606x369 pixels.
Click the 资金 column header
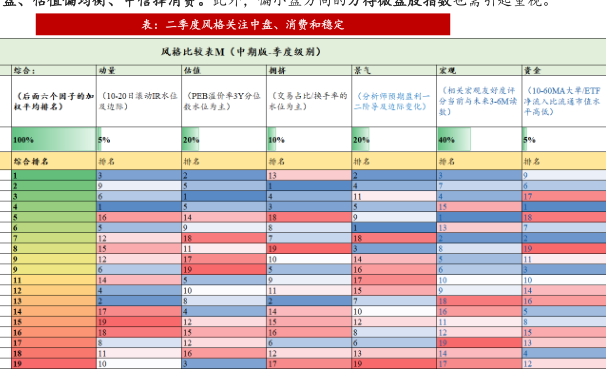(564, 70)
